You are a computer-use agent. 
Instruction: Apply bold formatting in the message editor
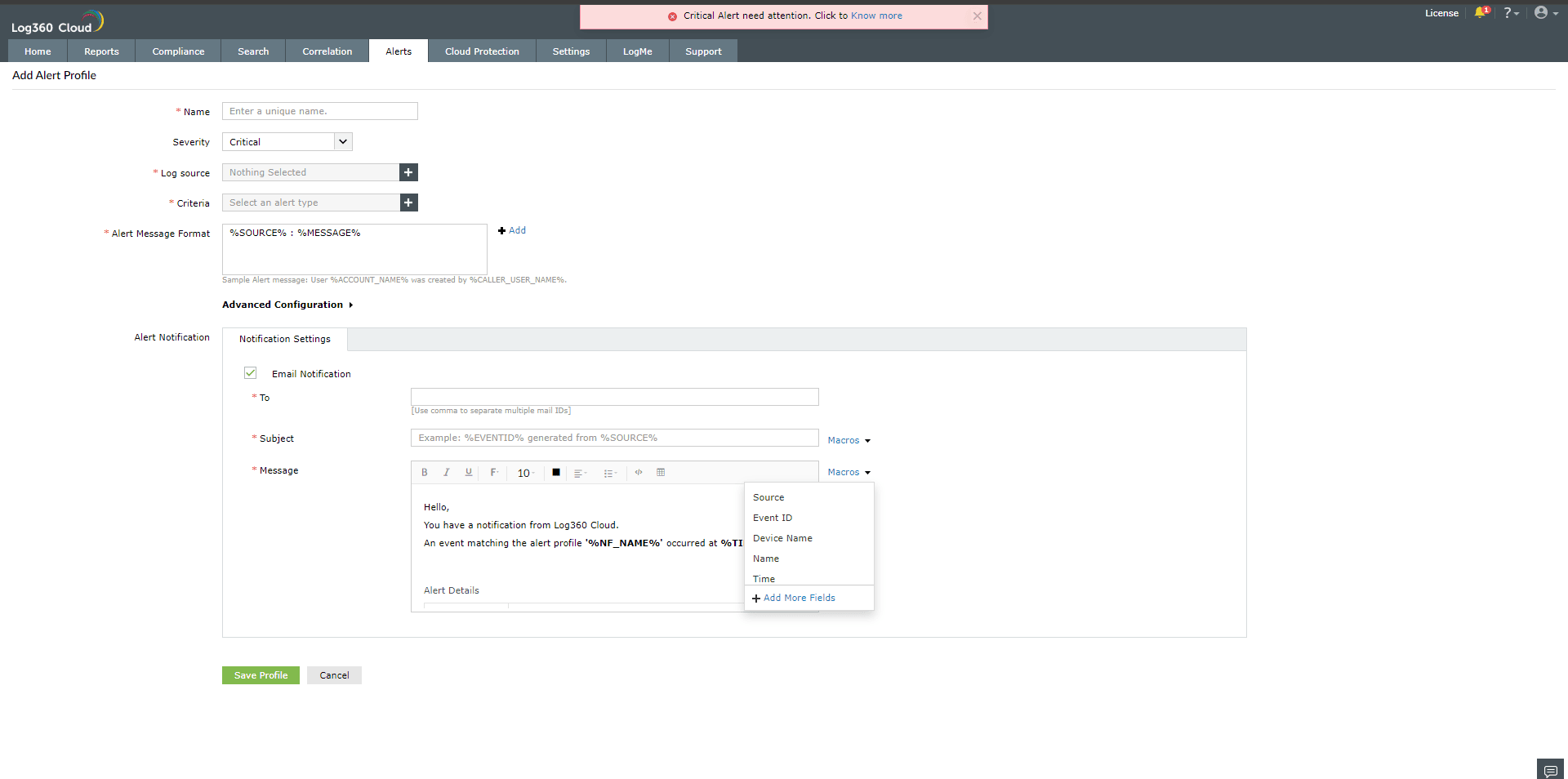425,473
